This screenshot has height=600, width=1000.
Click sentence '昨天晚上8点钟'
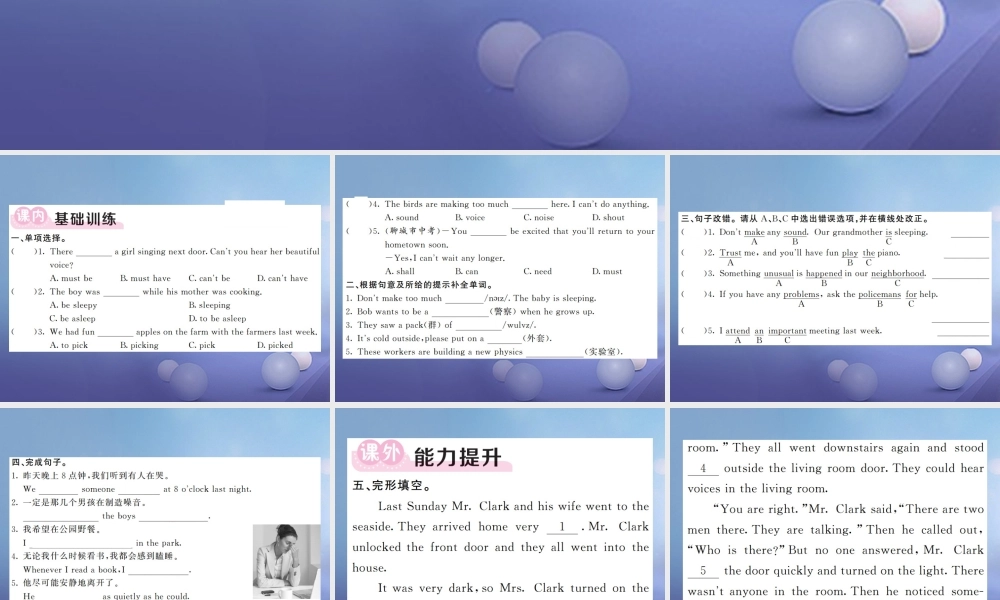[x=91, y=475]
